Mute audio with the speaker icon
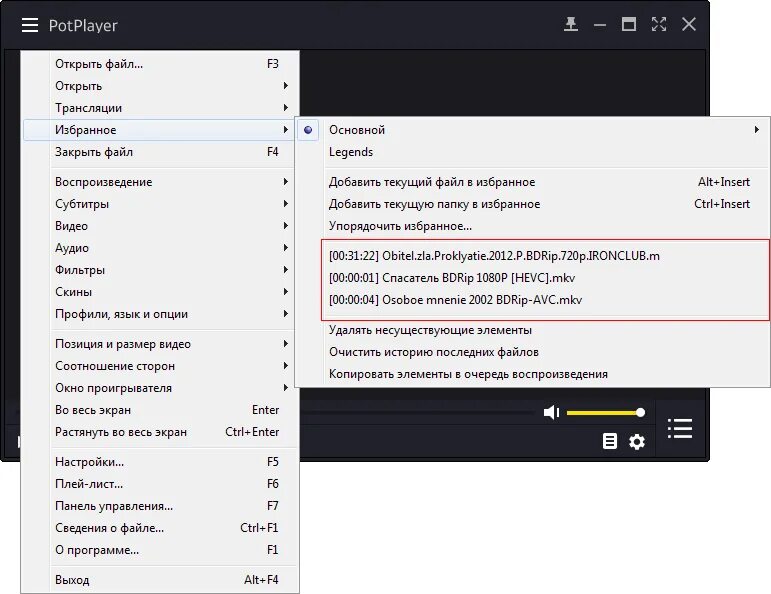The width and height of the screenshot is (771, 594). point(552,412)
